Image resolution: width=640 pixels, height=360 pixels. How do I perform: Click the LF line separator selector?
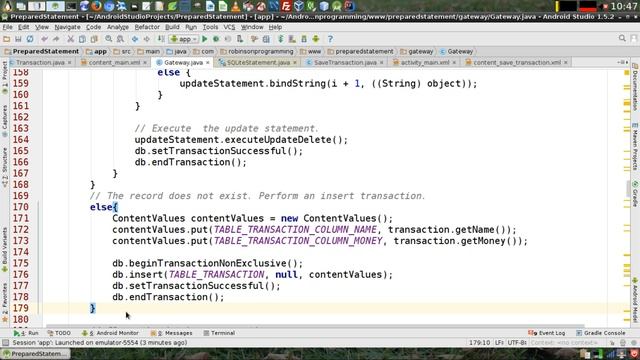point(499,343)
